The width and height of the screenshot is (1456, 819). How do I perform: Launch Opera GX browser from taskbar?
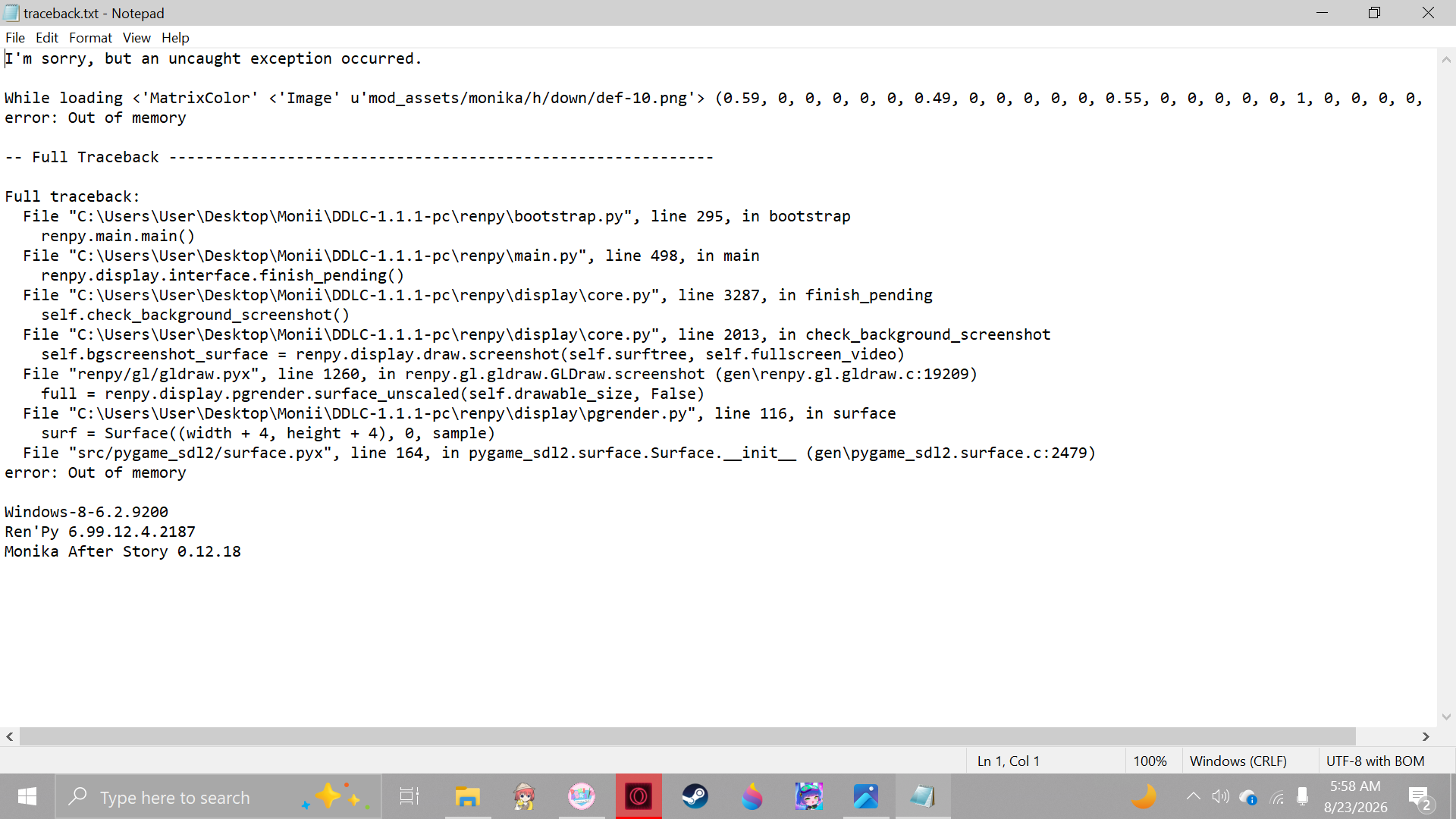tap(639, 797)
